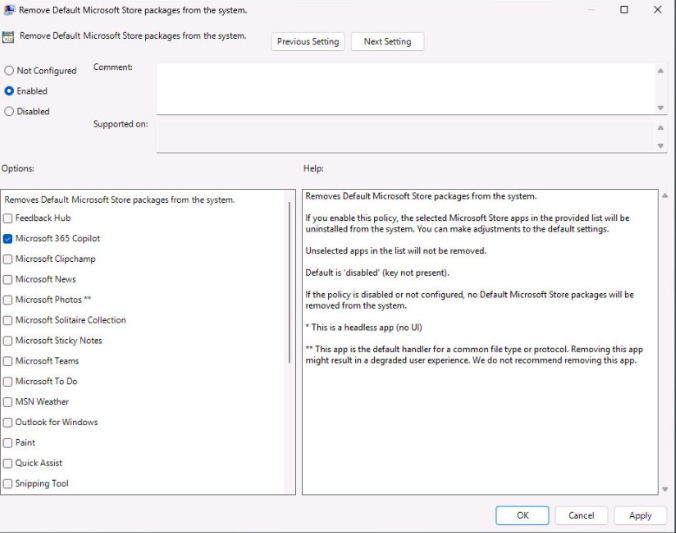Check the Microsoft Sticky Notes checkbox
This screenshot has width=676, height=533.
click(x=8, y=341)
